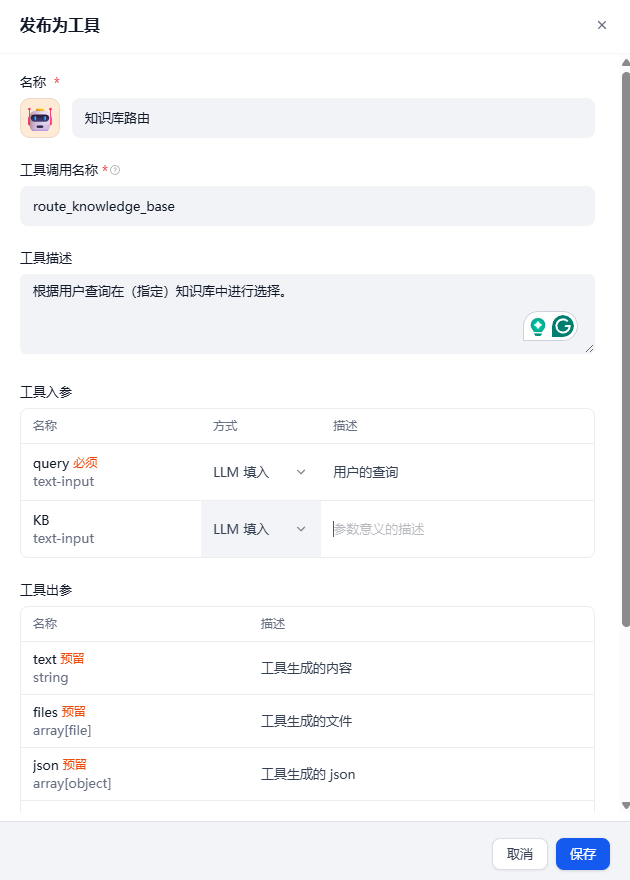Select the text output description 工具生成的内容

[306, 668]
